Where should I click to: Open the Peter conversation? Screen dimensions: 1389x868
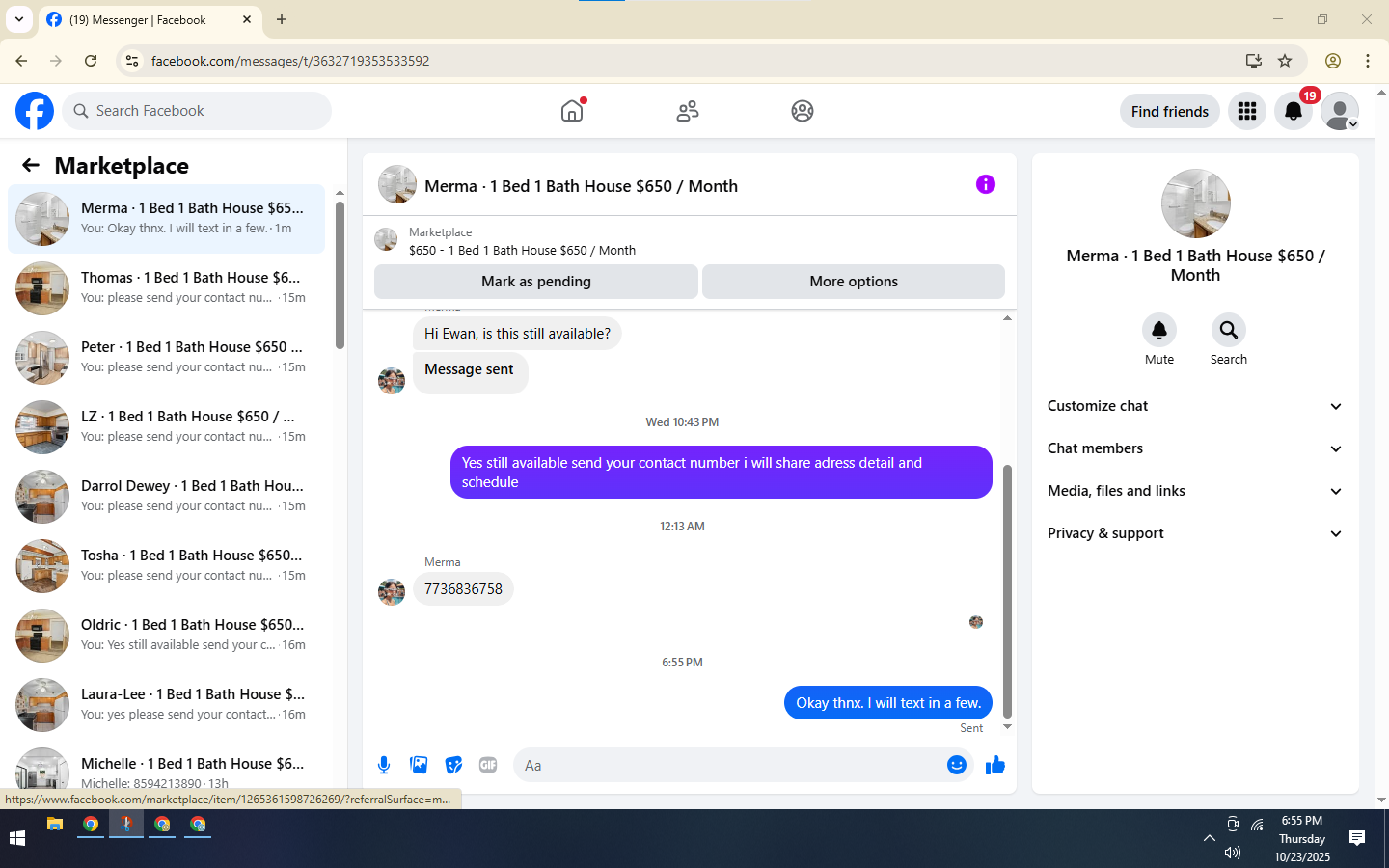tap(166, 358)
